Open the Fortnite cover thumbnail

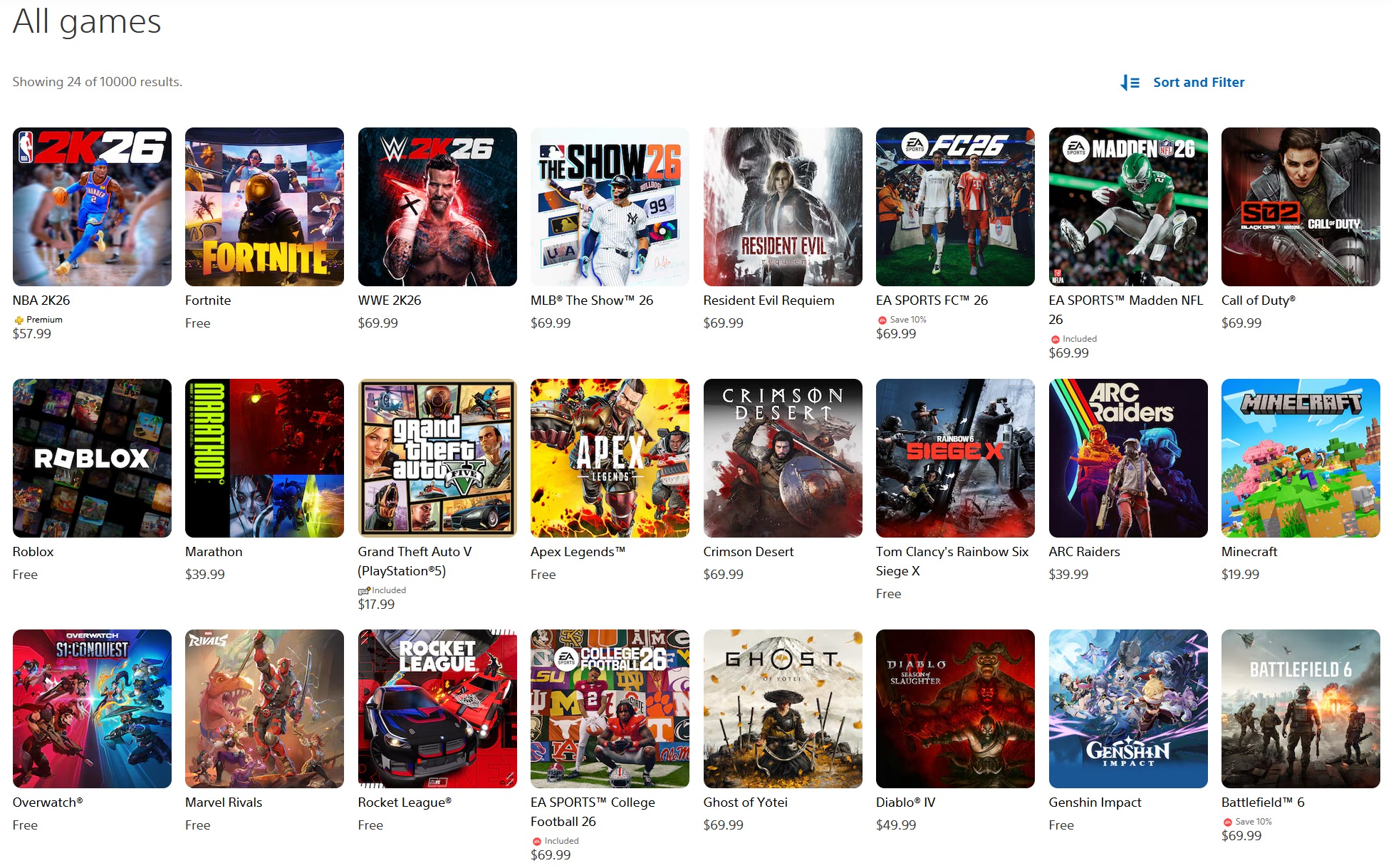(264, 206)
